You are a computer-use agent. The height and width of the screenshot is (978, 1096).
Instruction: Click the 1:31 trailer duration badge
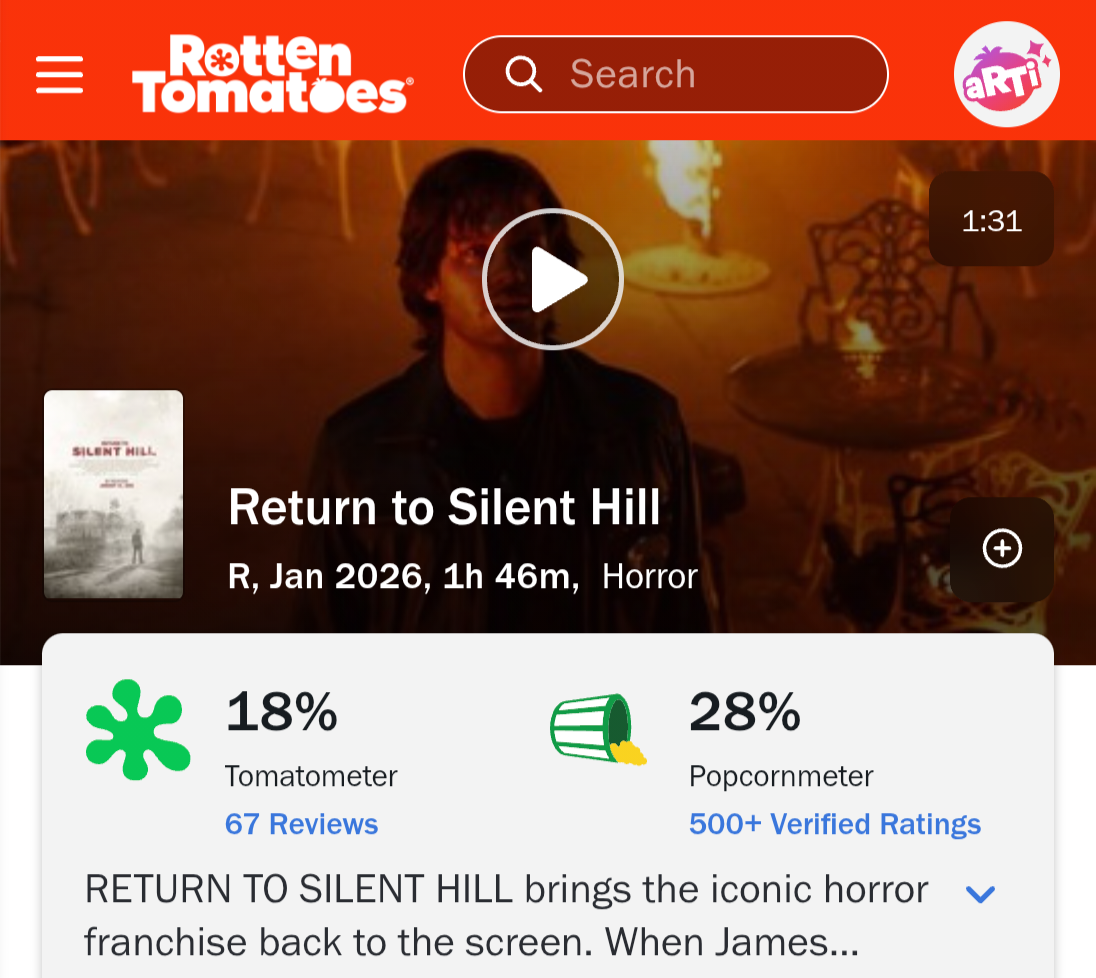click(991, 220)
